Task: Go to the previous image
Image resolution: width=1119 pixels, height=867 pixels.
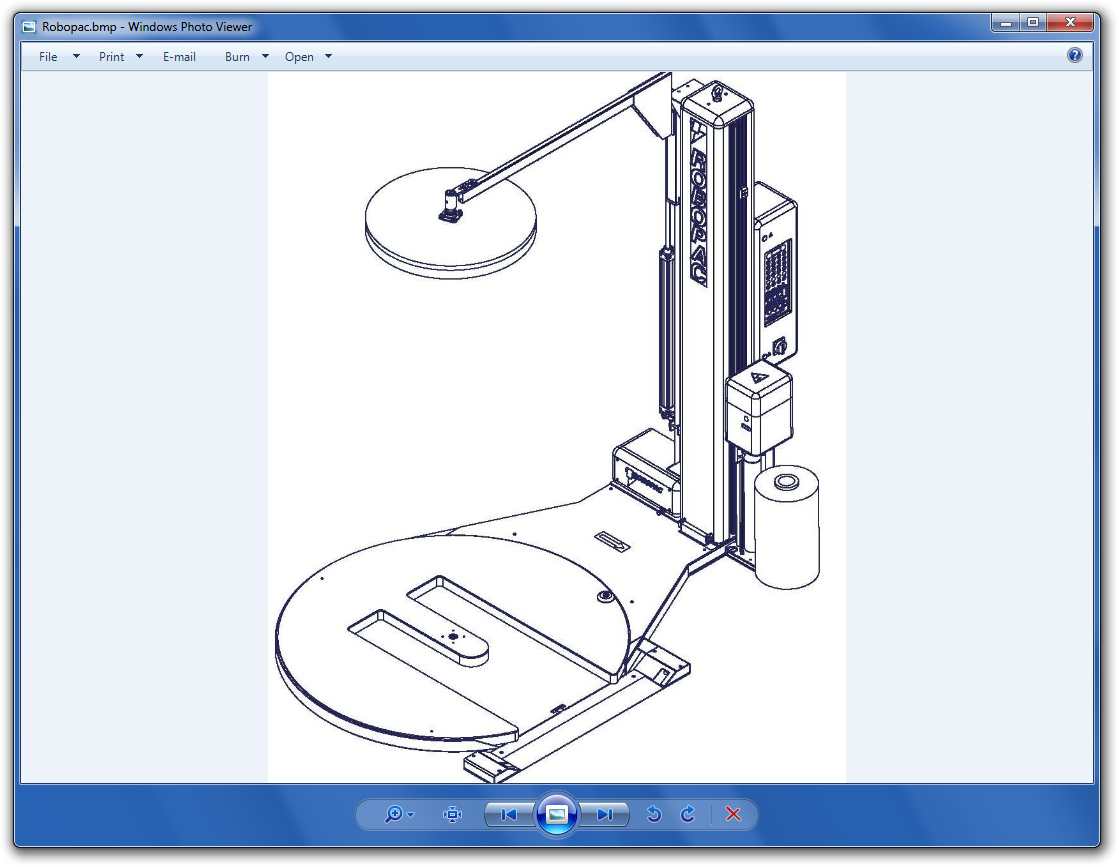Action: (509, 815)
